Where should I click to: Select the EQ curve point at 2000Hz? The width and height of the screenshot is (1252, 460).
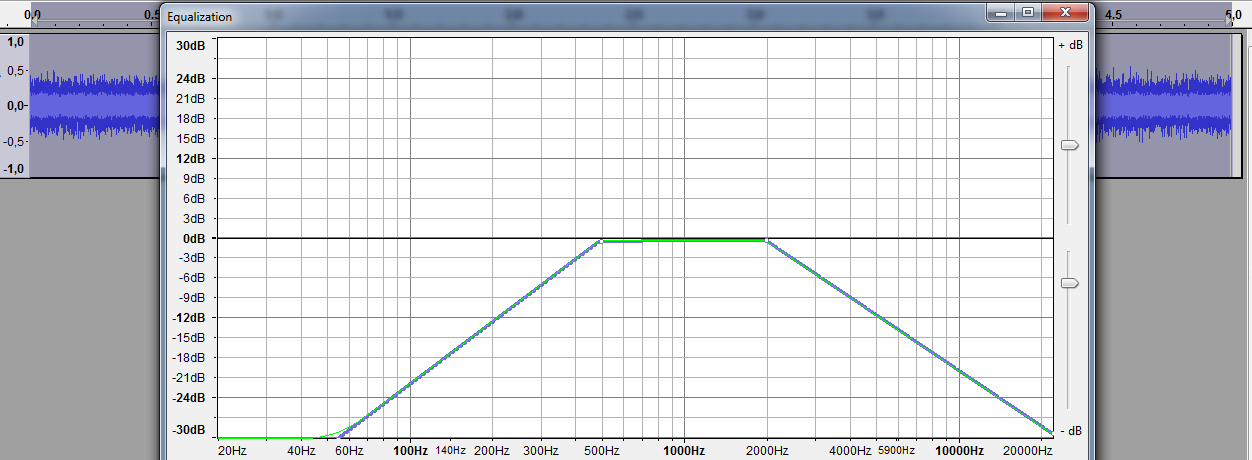point(766,240)
